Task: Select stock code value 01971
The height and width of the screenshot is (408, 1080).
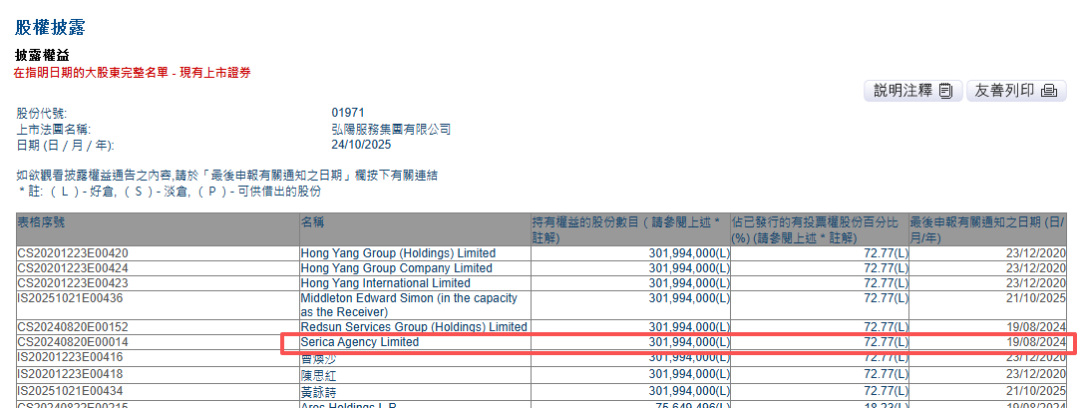Action: (x=348, y=112)
